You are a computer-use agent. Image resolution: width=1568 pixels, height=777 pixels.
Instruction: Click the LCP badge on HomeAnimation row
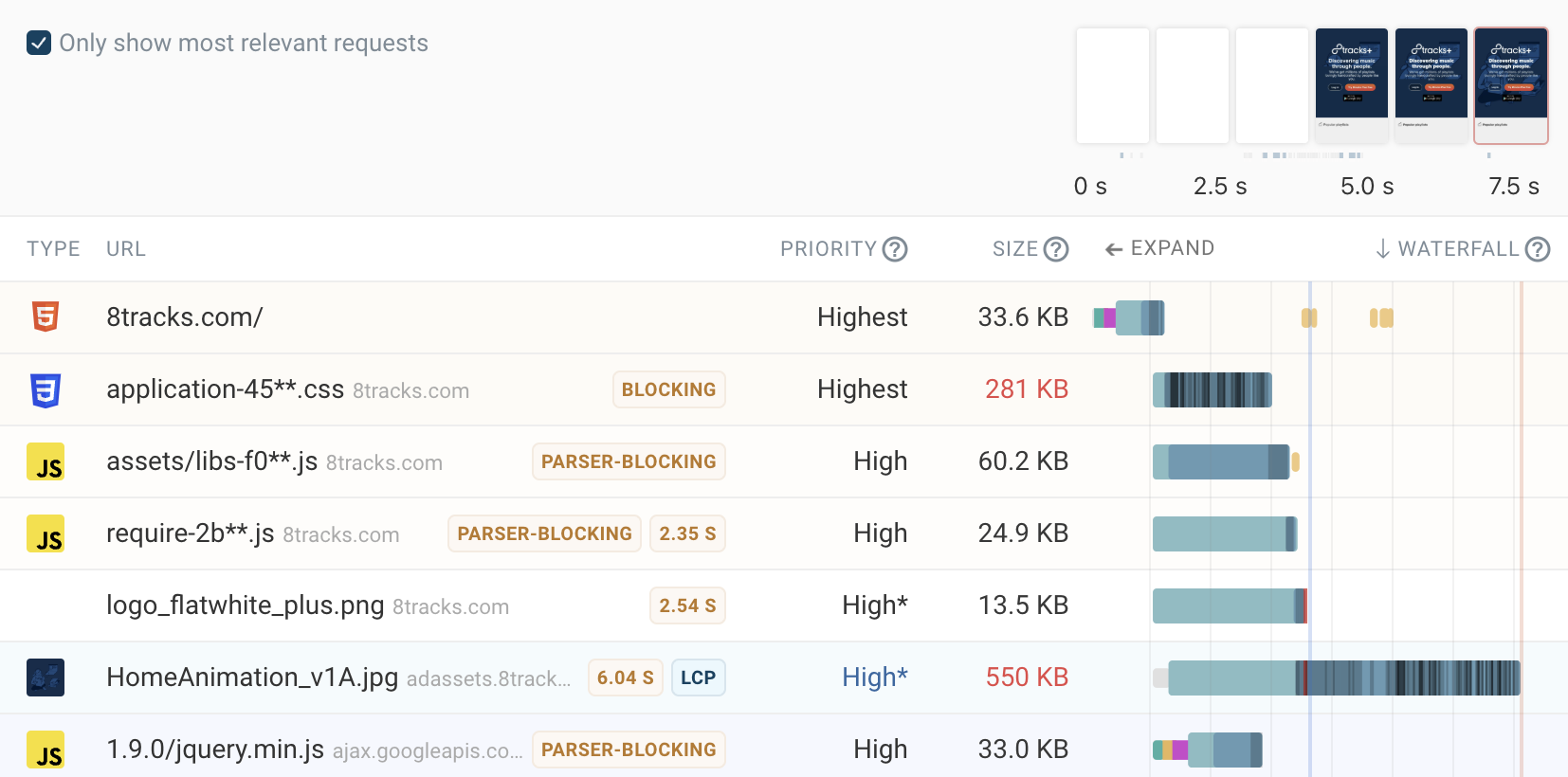click(699, 678)
